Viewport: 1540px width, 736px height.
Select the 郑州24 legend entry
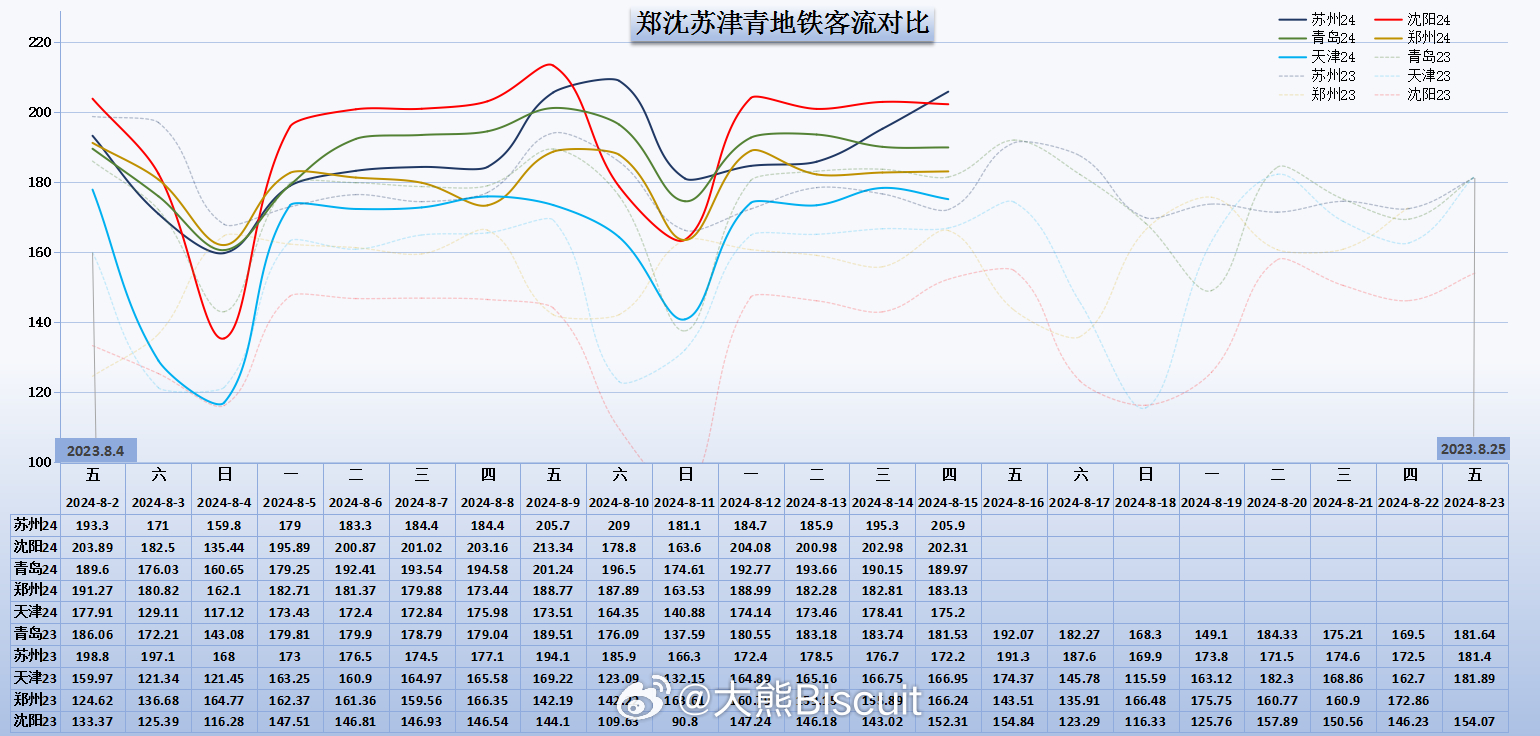[x=1412, y=38]
